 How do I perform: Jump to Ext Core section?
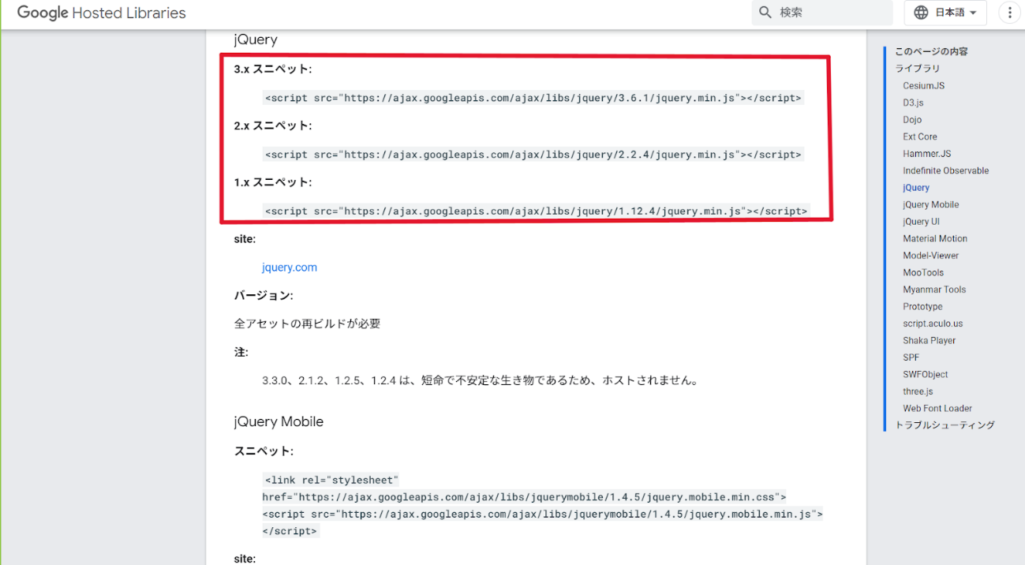point(920,137)
